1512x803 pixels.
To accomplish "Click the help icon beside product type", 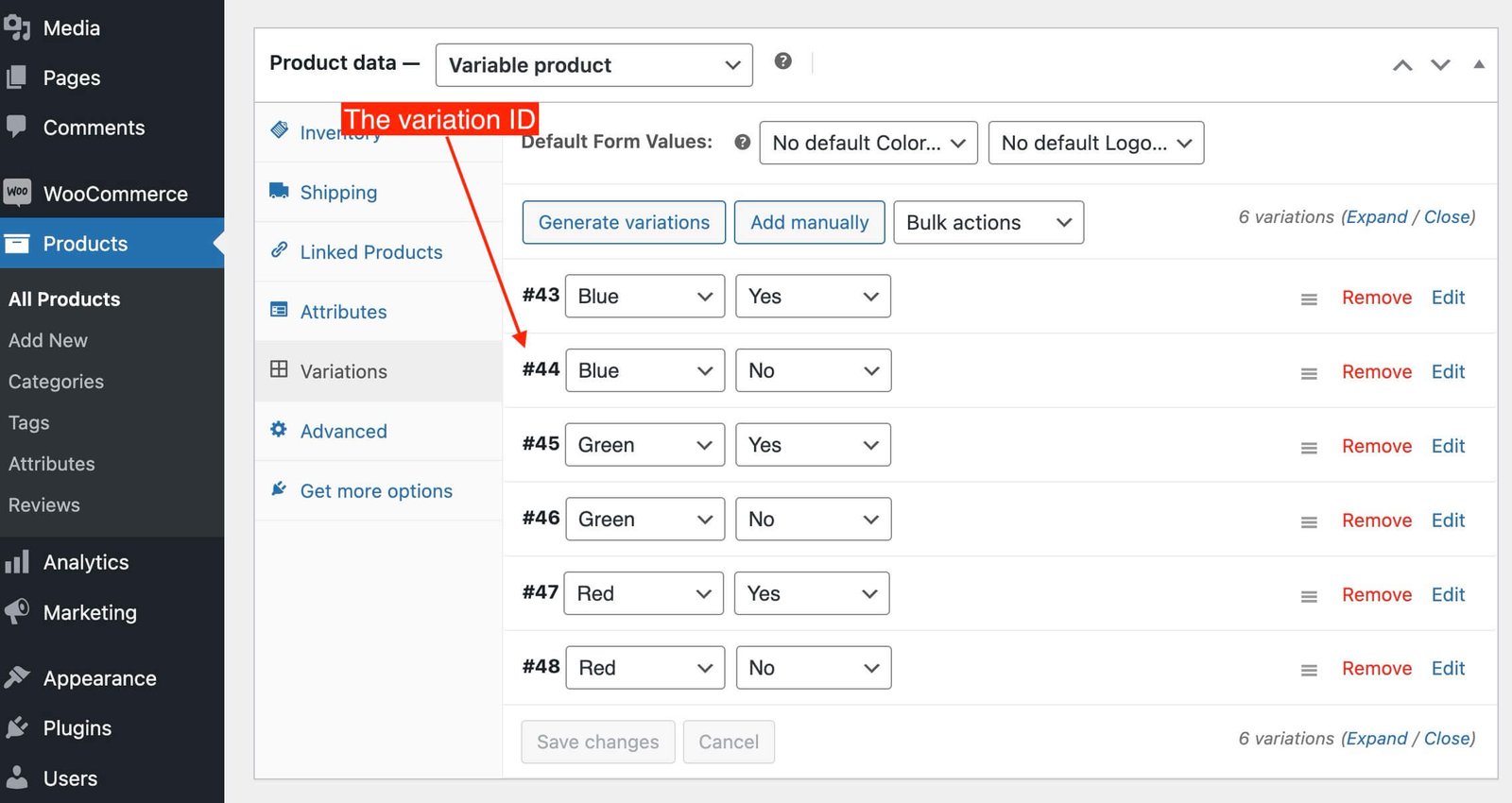I will coord(782,61).
